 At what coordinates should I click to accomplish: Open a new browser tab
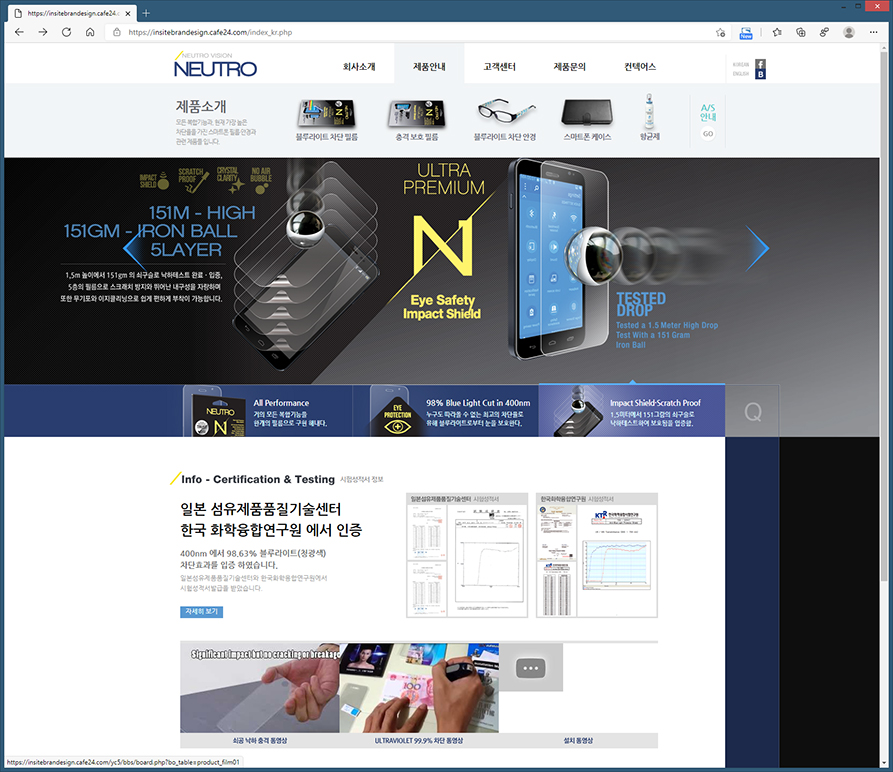tap(146, 13)
